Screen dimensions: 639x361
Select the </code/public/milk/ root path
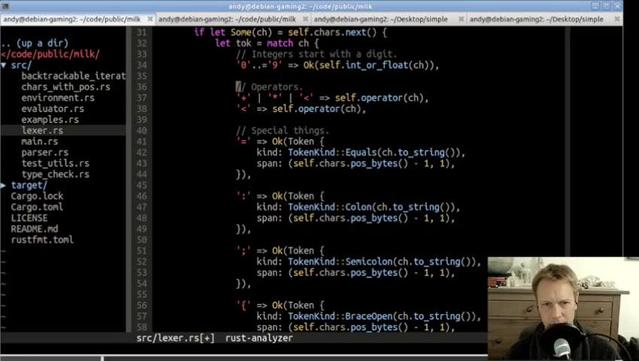pos(50,54)
